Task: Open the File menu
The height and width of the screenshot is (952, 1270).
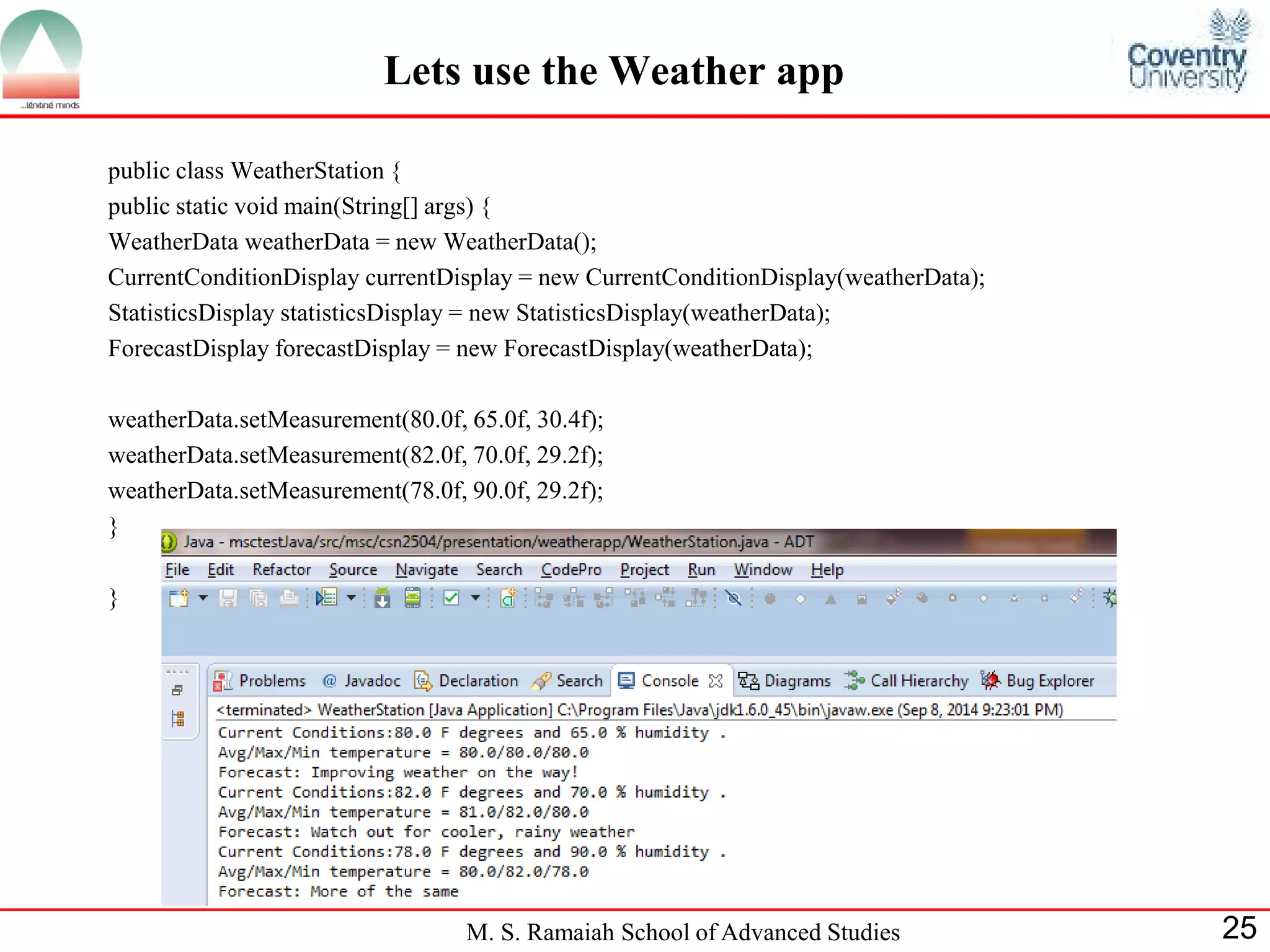Action: (x=177, y=570)
